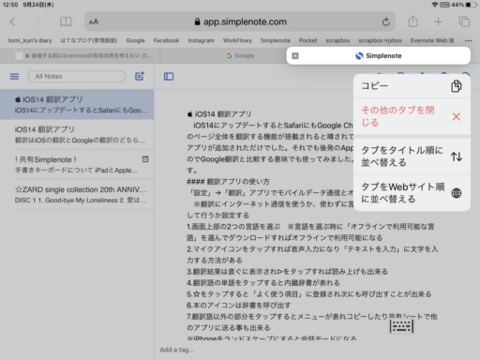Open the scrapbox bookmark

point(338,40)
